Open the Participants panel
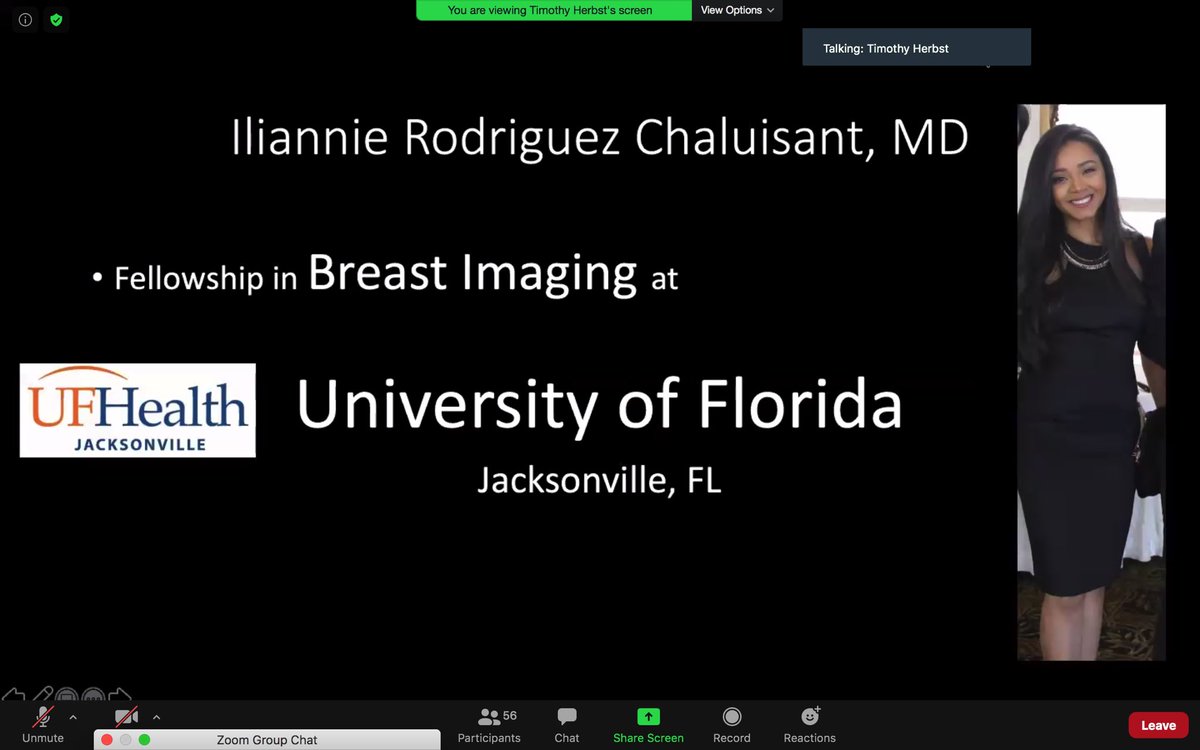 click(x=489, y=724)
